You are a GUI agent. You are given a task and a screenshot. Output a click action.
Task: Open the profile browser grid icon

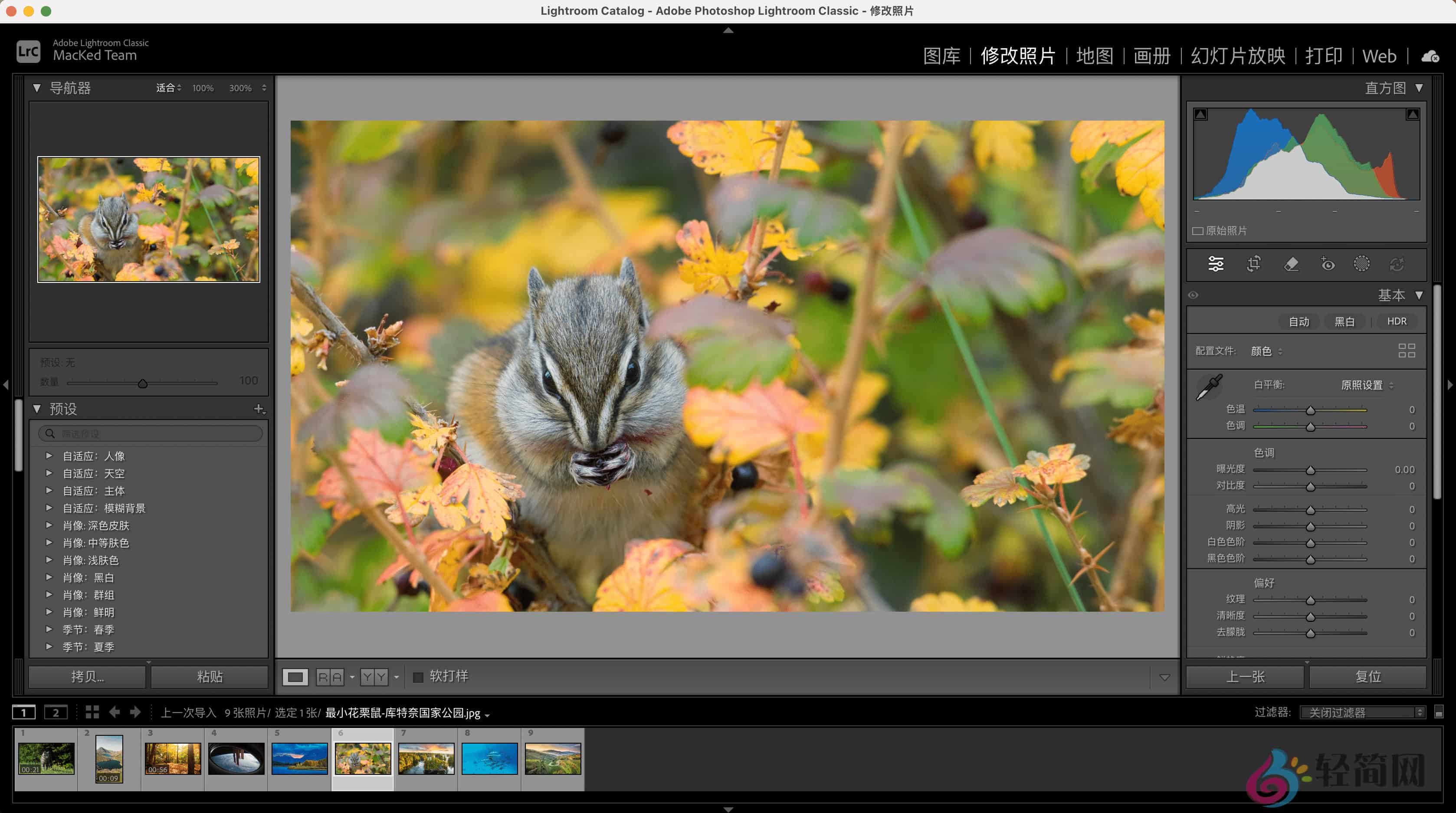coord(1407,351)
